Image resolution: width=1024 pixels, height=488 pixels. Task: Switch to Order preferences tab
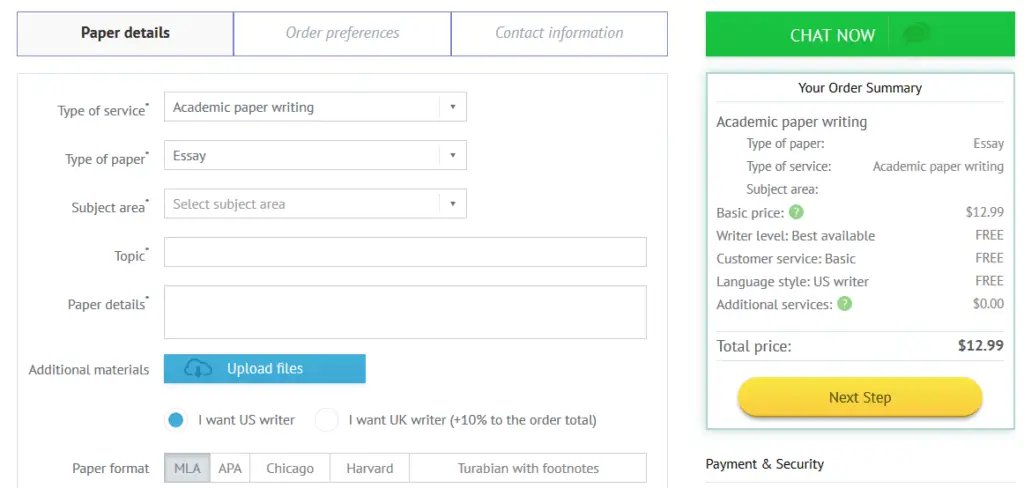(x=342, y=33)
